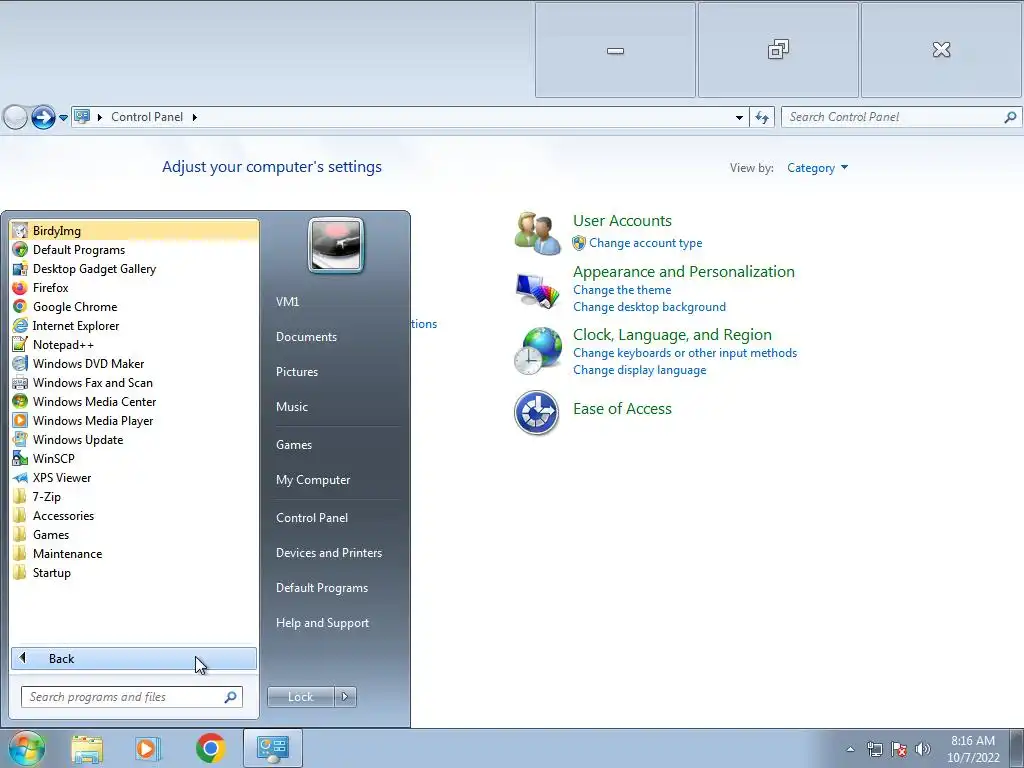
Task: Click the Refresh button beside the address bar
Action: click(761, 118)
